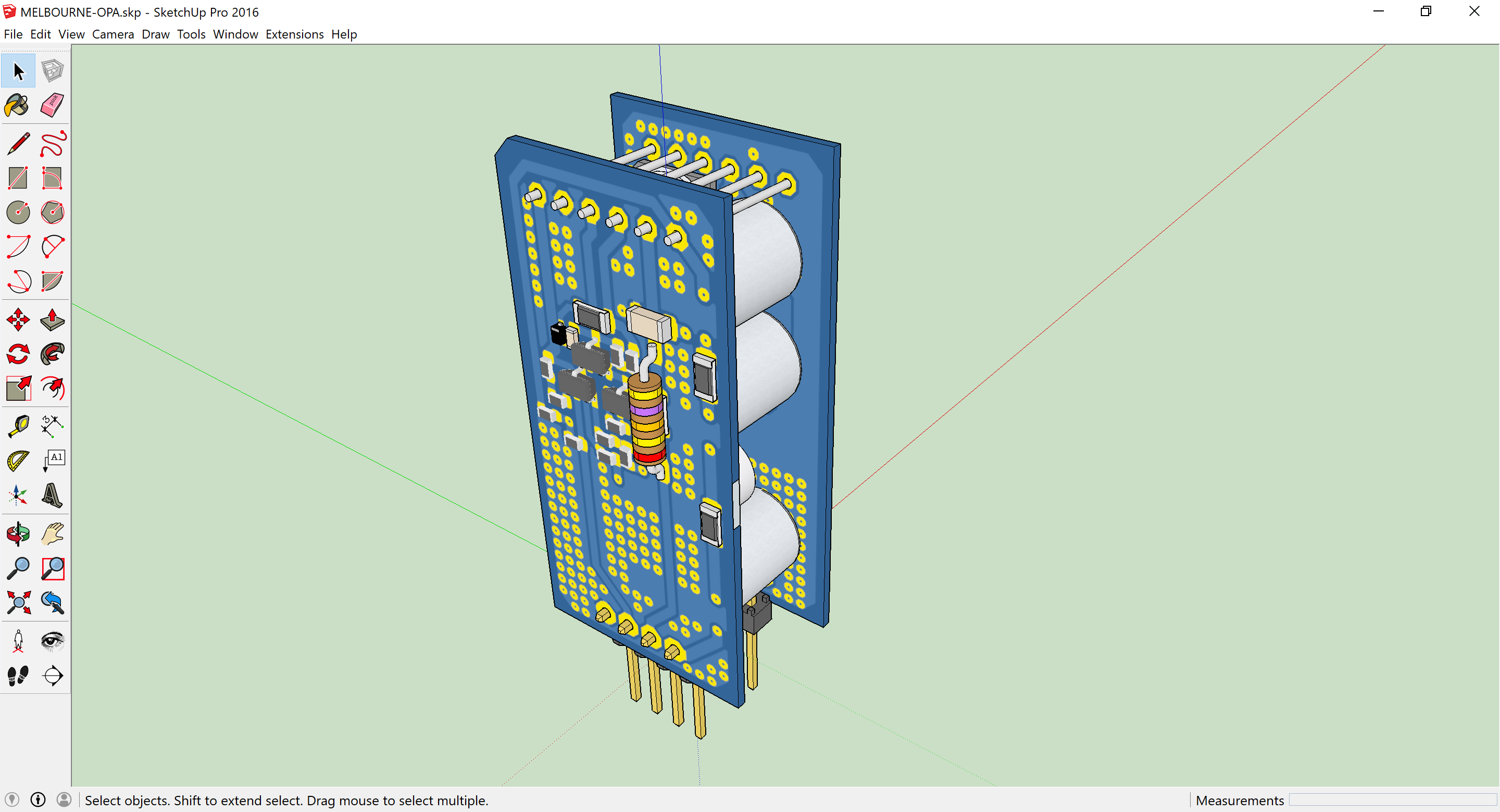Select the Scale tool
Image resolution: width=1500 pixels, height=812 pixels.
pos(18,388)
